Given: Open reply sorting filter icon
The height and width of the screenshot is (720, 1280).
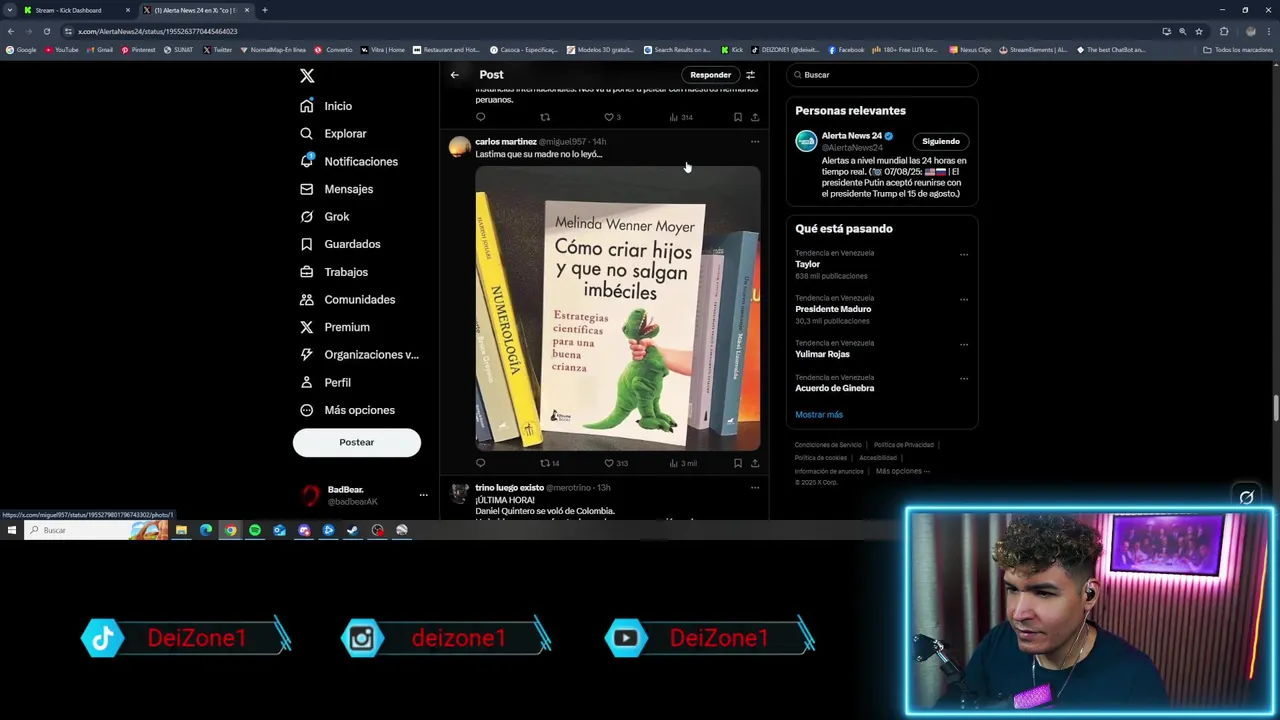Looking at the screenshot, I should (x=750, y=75).
